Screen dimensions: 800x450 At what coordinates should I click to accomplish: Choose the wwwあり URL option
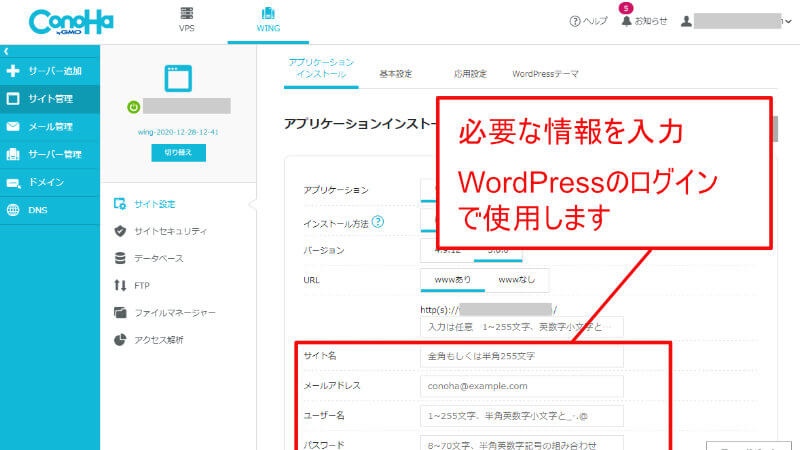coord(453,280)
